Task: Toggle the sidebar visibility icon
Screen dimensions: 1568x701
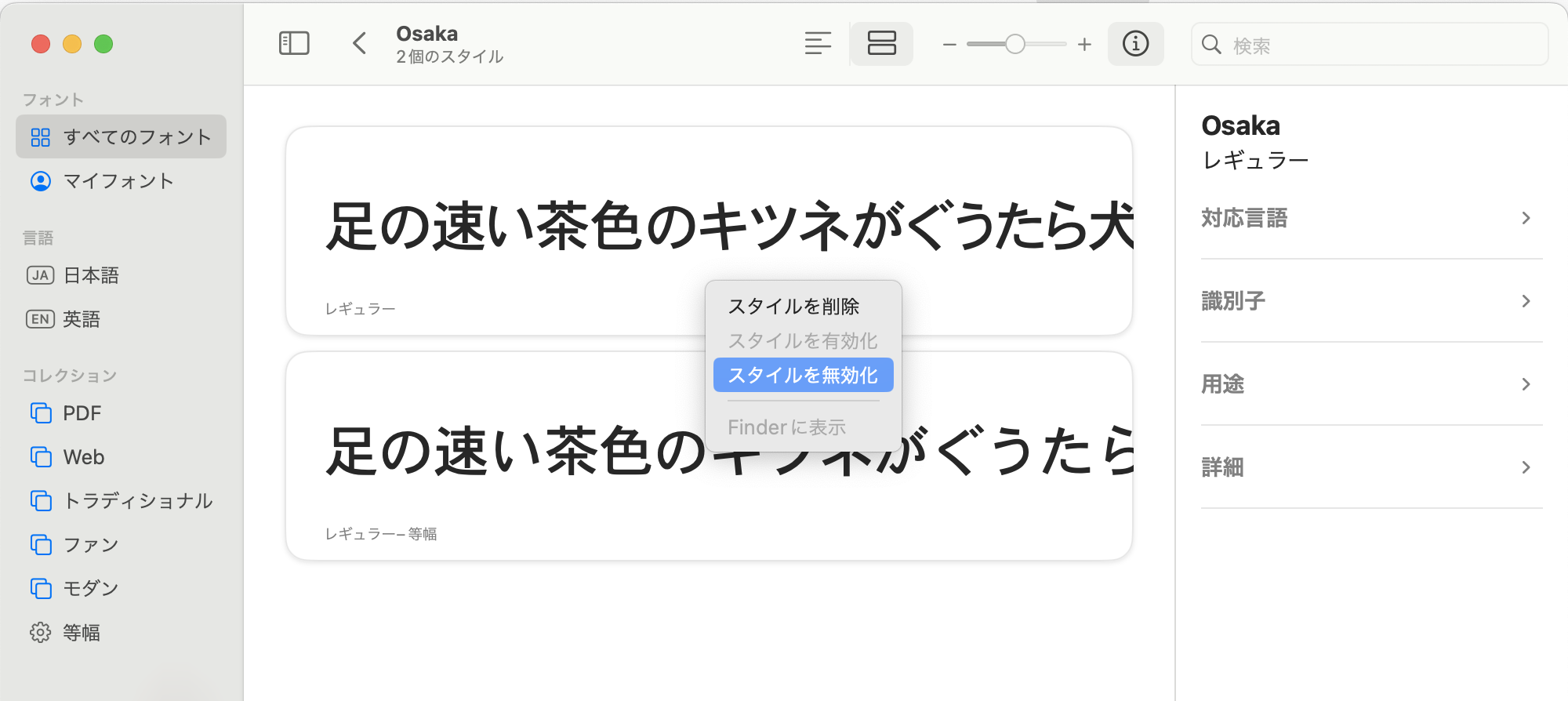Action: click(294, 43)
